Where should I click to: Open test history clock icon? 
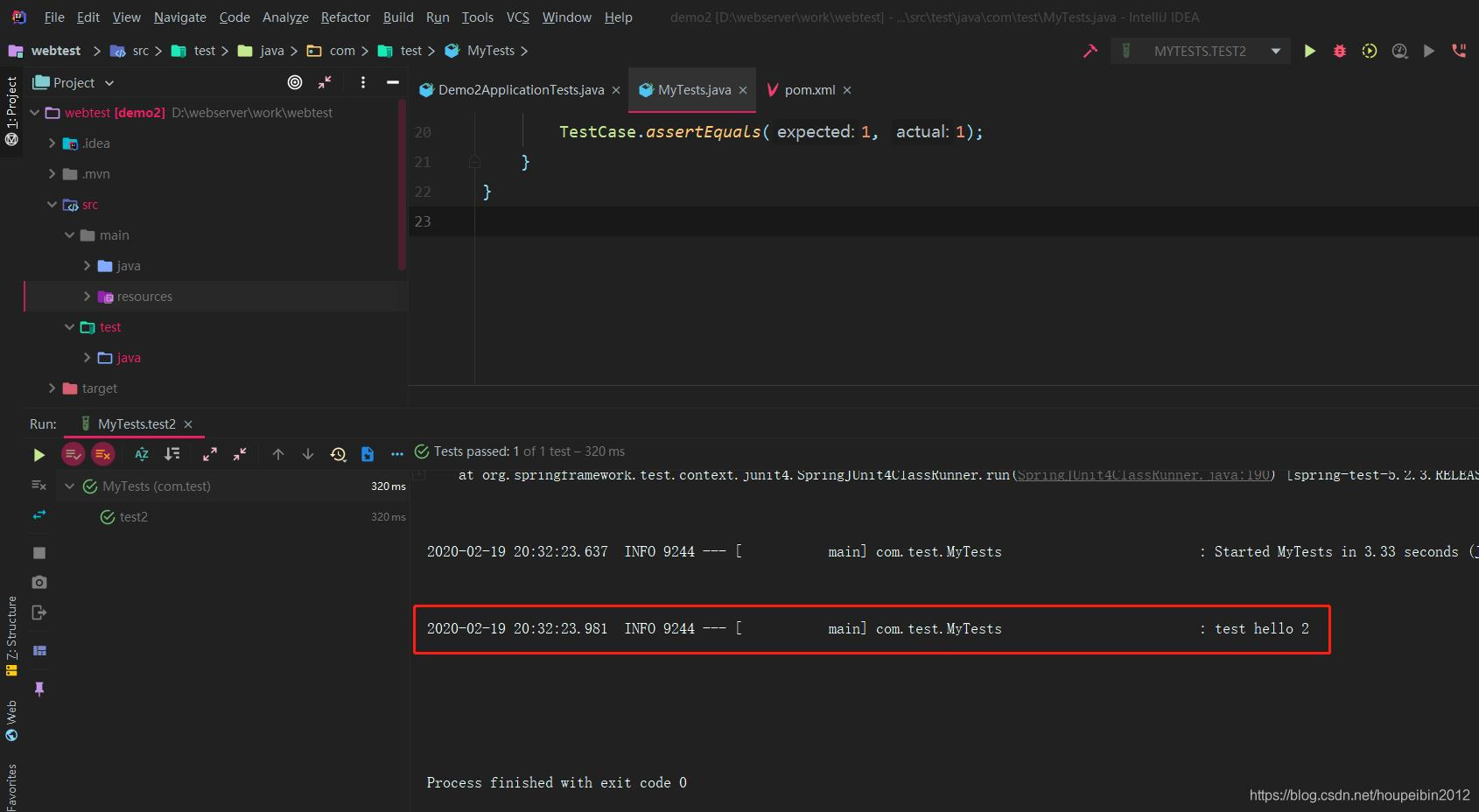[339, 454]
